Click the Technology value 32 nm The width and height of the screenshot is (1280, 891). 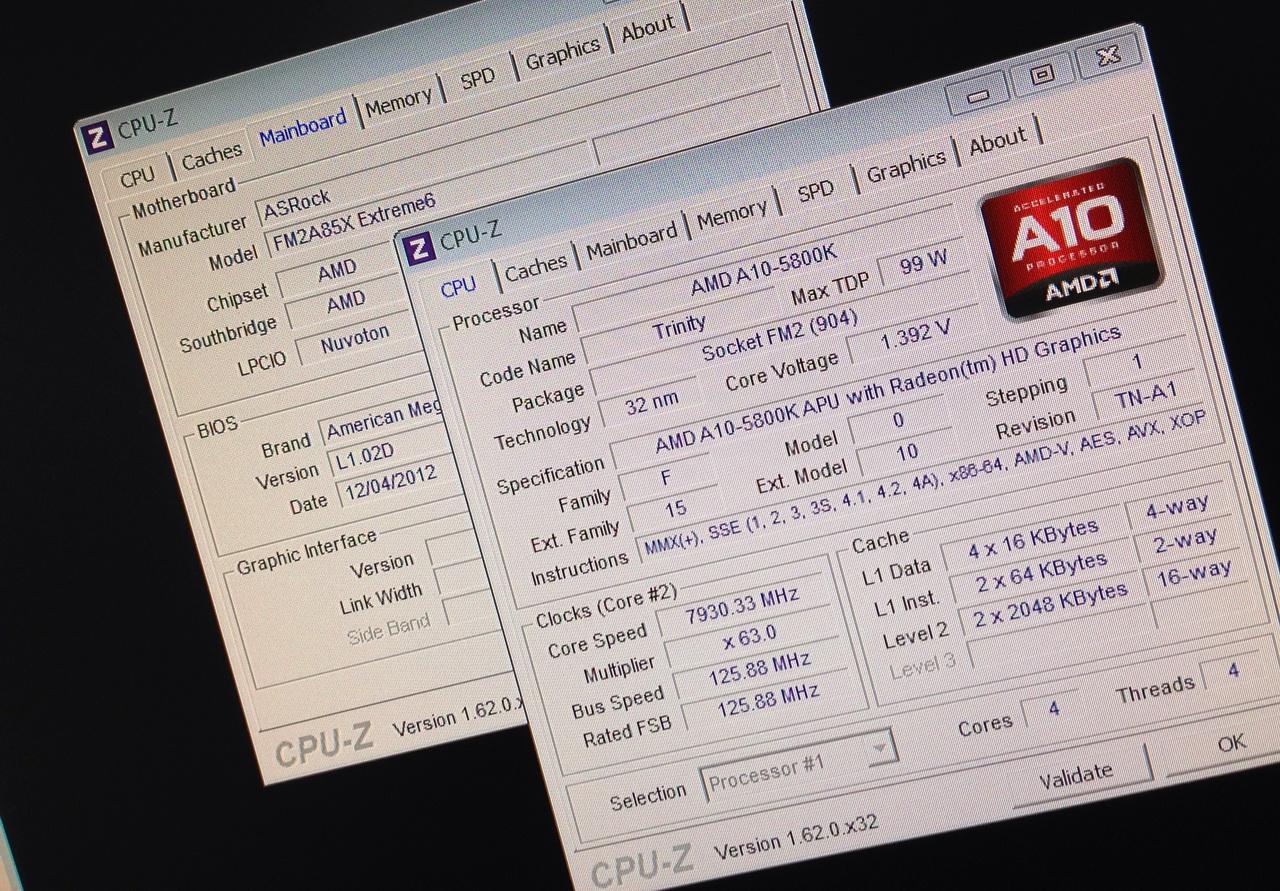pyautogui.click(x=651, y=401)
